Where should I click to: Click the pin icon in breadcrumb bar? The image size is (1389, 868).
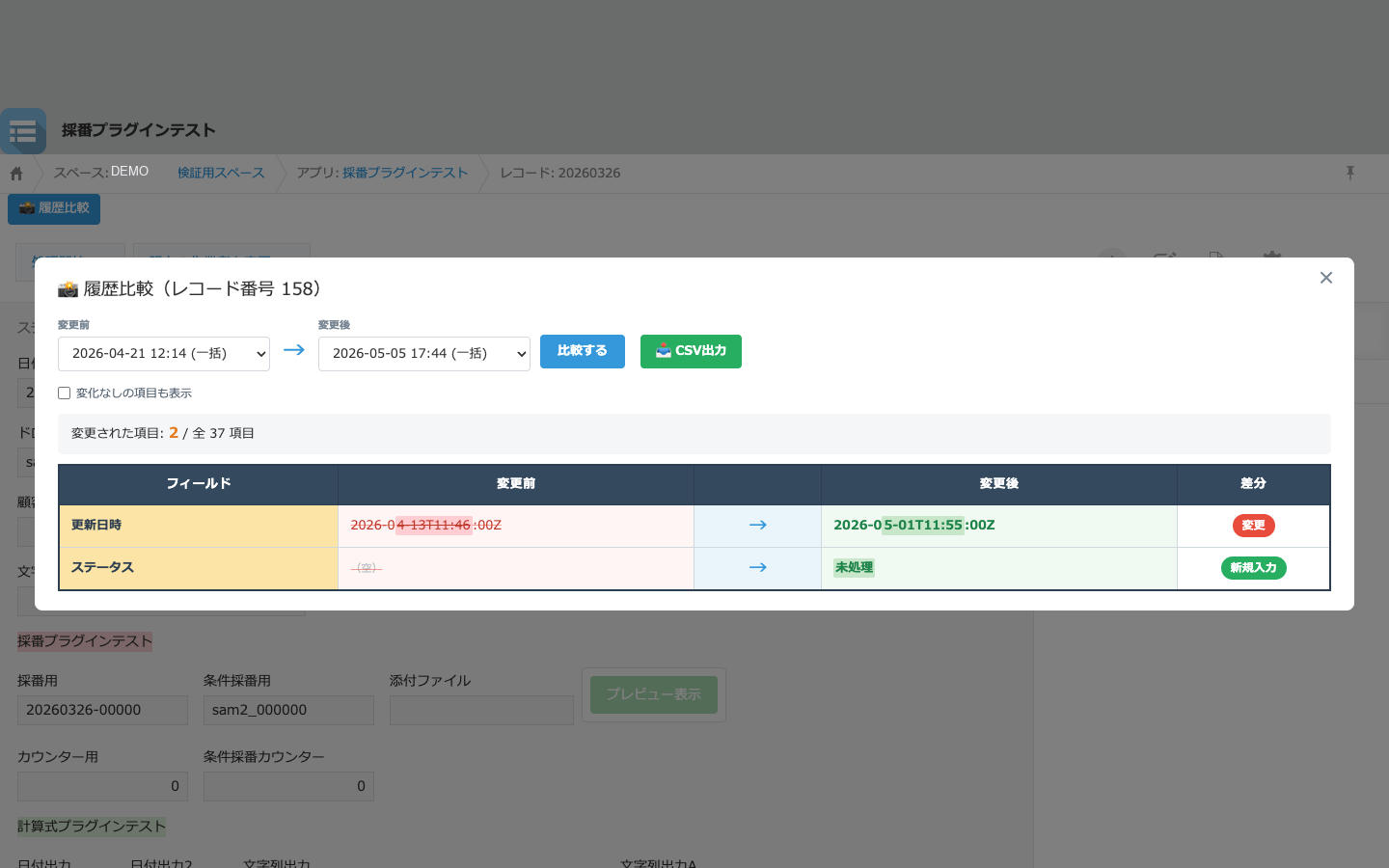pos(1350,173)
